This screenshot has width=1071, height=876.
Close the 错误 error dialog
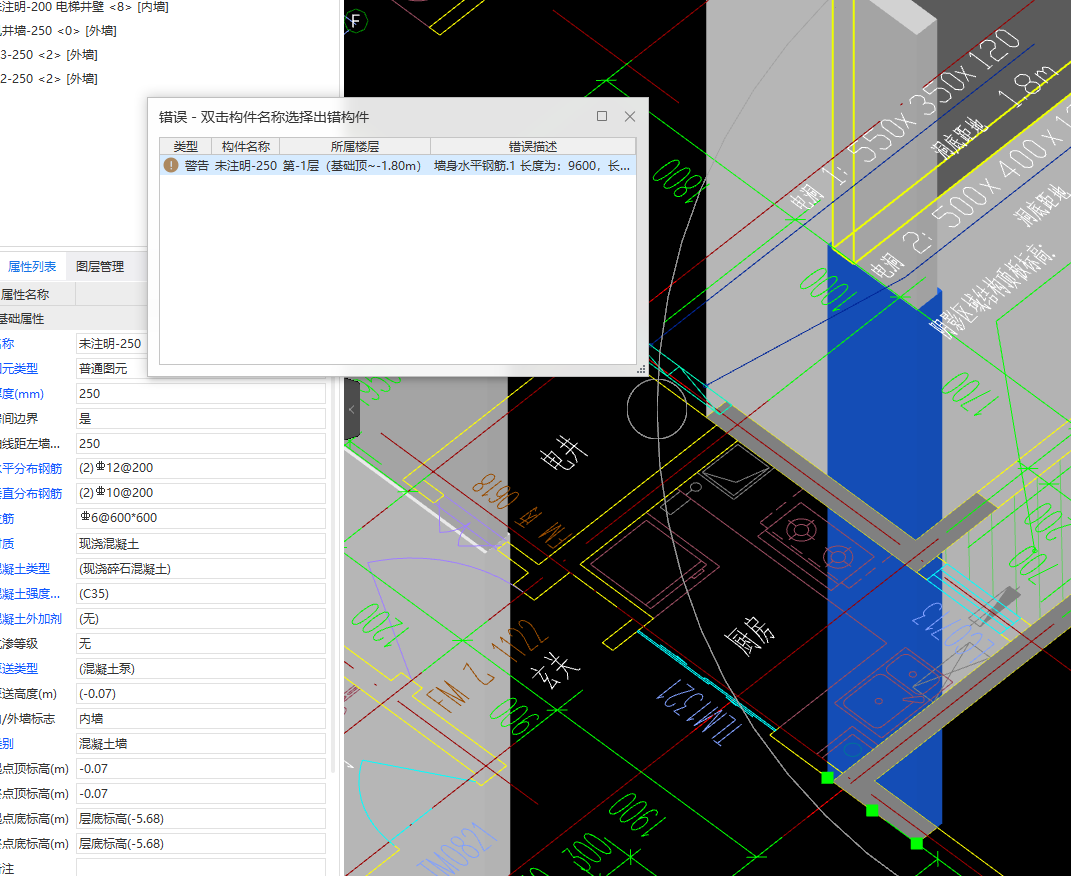[x=630, y=116]
